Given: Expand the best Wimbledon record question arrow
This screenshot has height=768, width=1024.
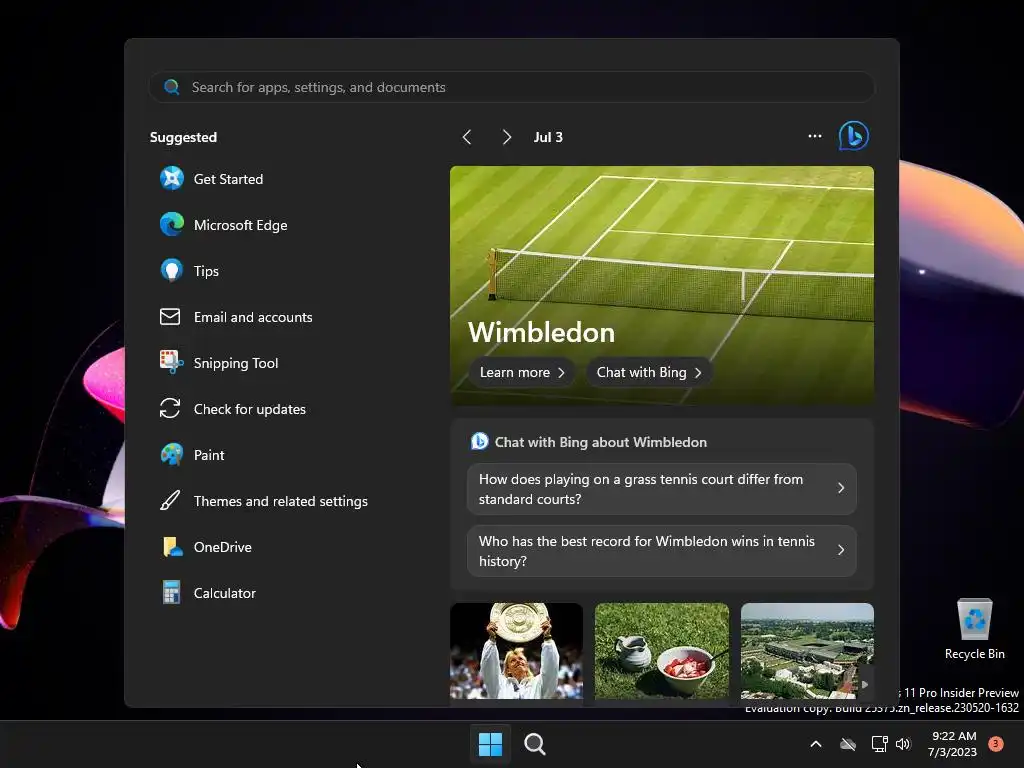Looking at the screenshot, I should pyautogui.click(x=841, y=551).
